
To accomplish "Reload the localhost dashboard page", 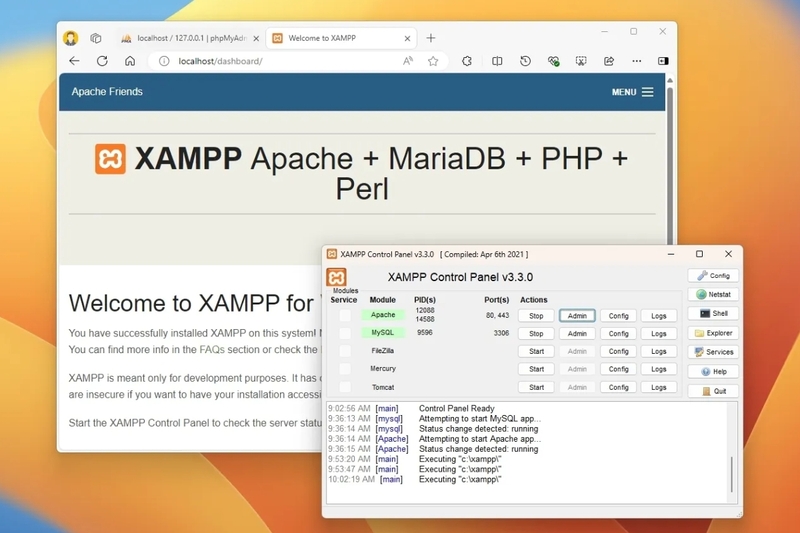I will point(102,61).
